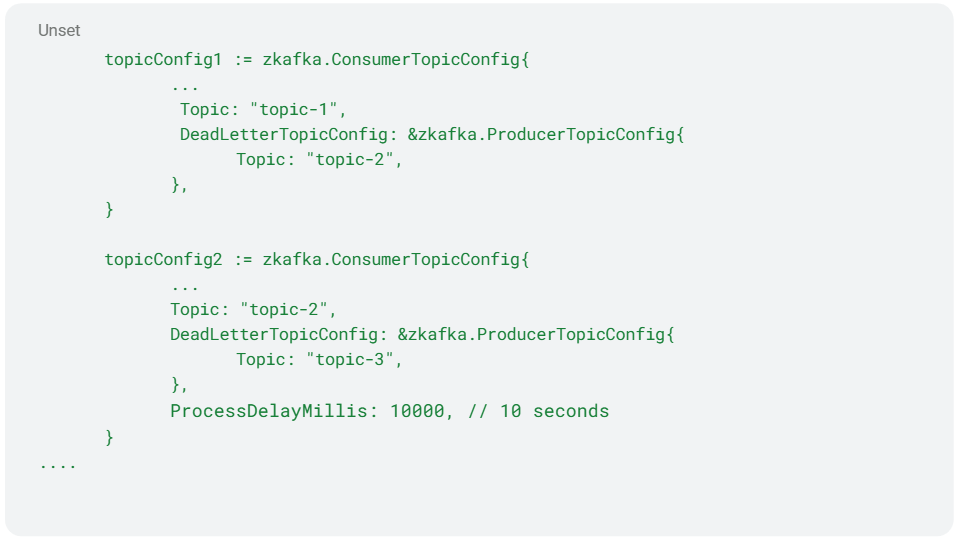Click the topicConfig2 variable name
Viewport: 958px width, 541px height.
coord(163,259)
